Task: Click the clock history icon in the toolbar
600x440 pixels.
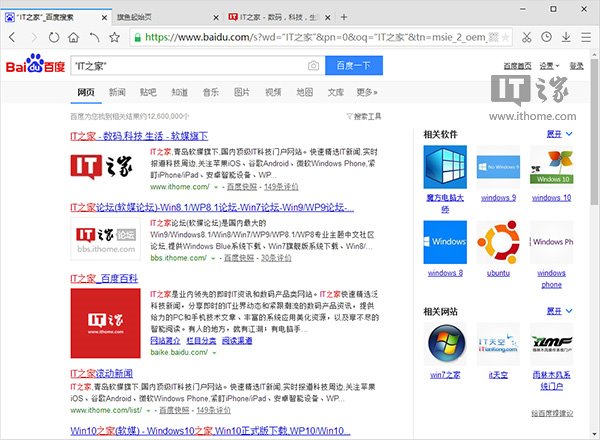Action: [x=545, y=36]
